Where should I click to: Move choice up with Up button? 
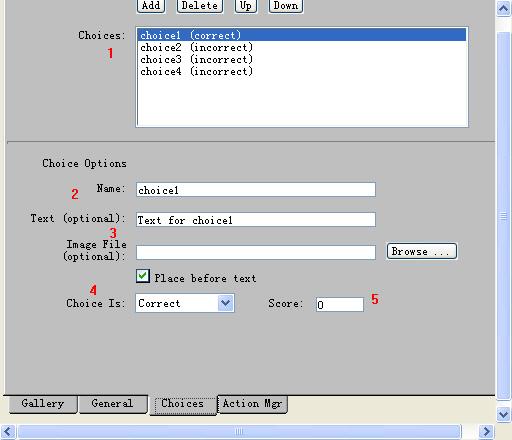tap(246, 6)
